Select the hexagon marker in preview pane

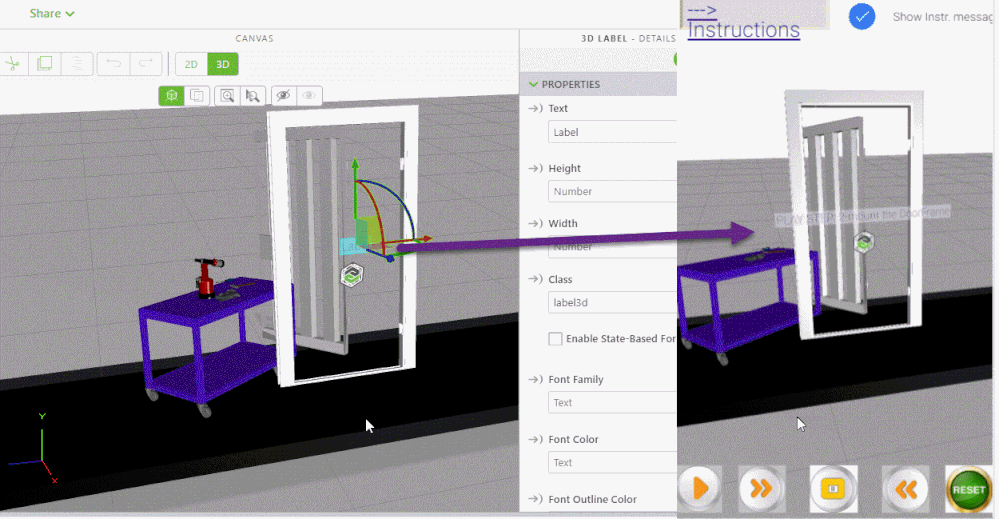[x=863, y=243]
